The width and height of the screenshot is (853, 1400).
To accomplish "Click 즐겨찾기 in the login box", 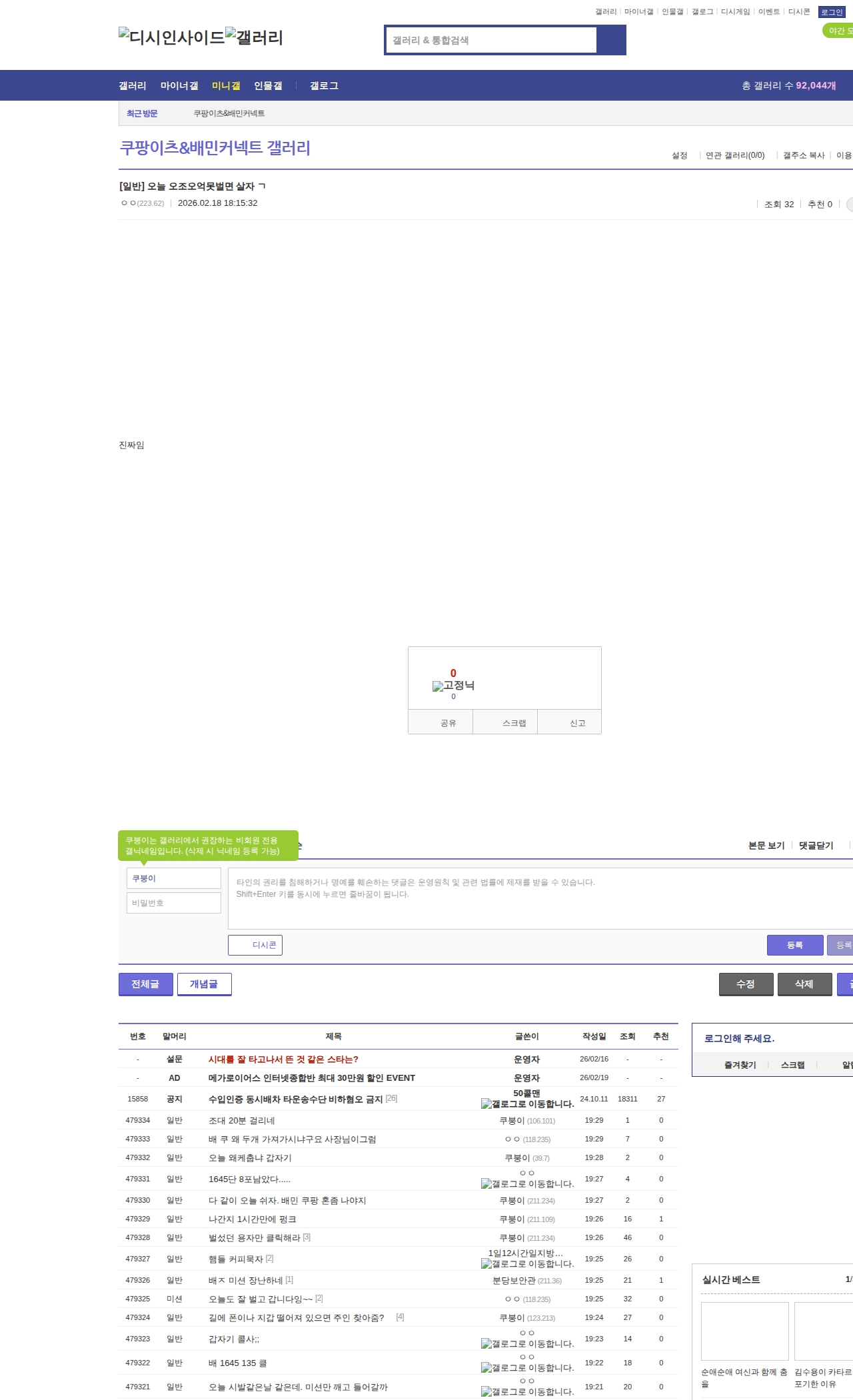I will (740, 1065).
